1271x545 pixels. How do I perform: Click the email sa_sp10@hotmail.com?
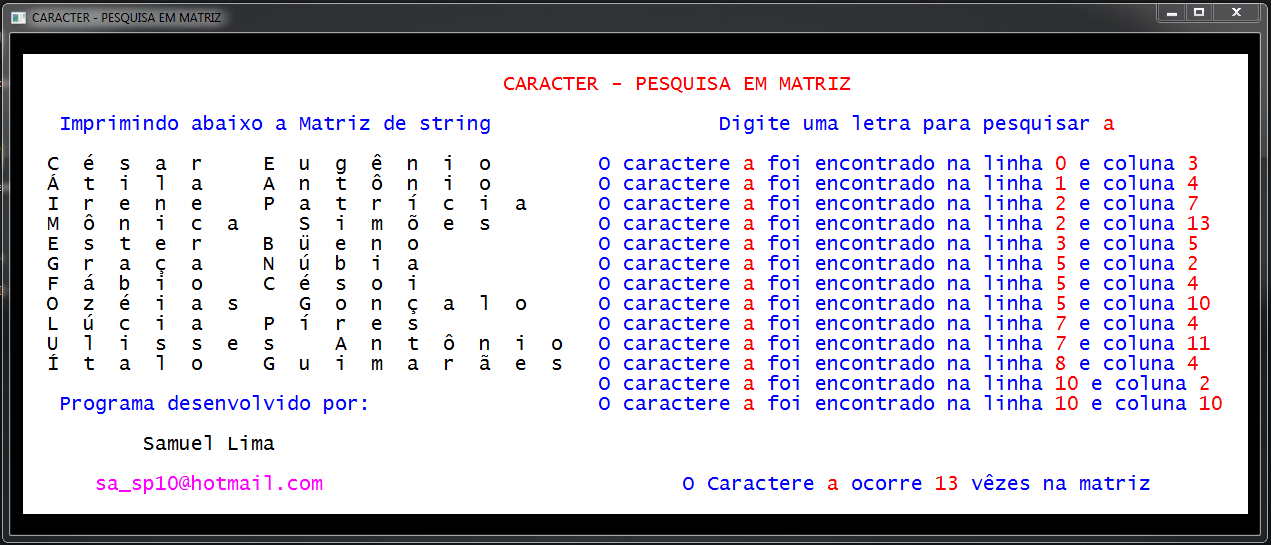click(x=209, y=484)
